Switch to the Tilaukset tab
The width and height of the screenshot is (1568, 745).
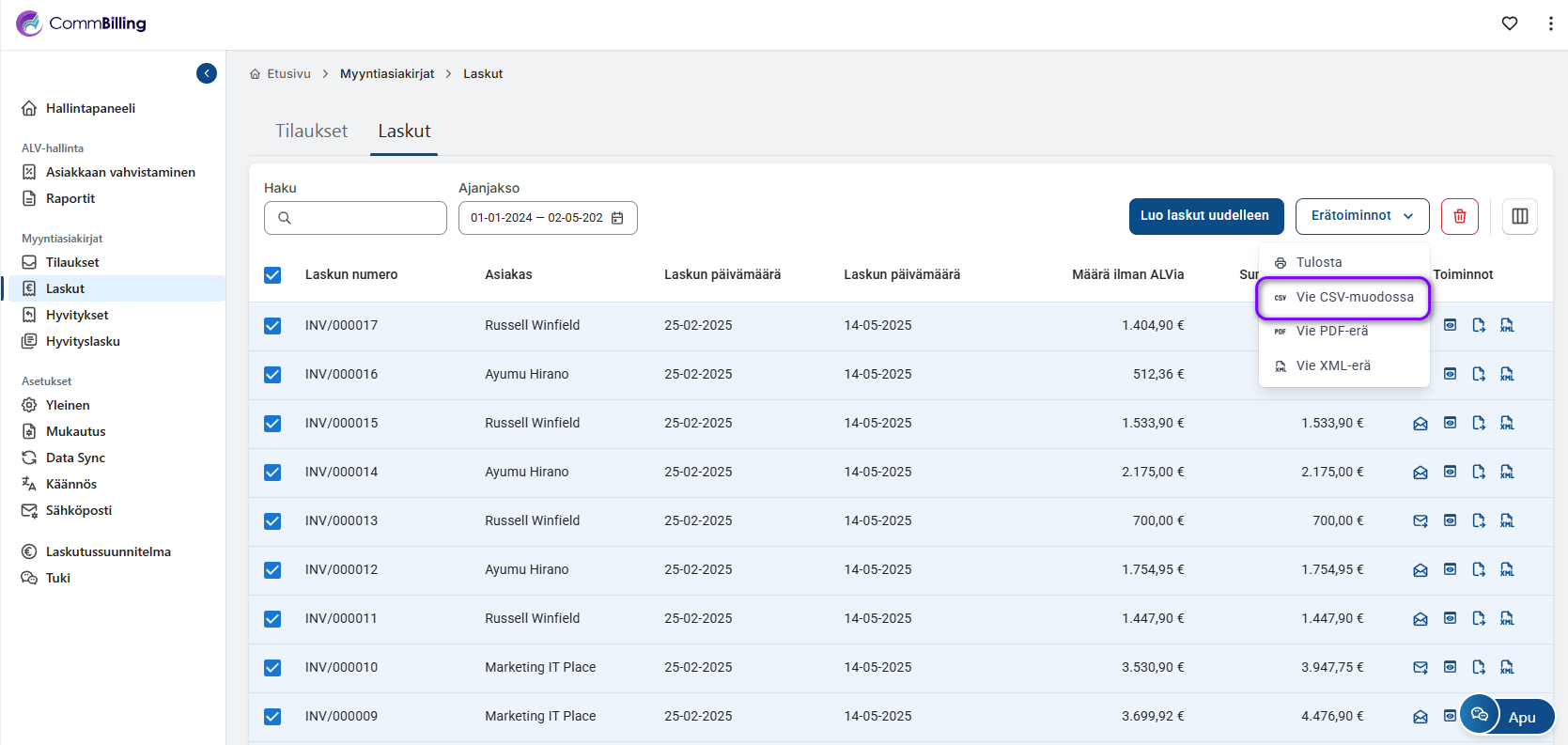(x=311, y=132)
